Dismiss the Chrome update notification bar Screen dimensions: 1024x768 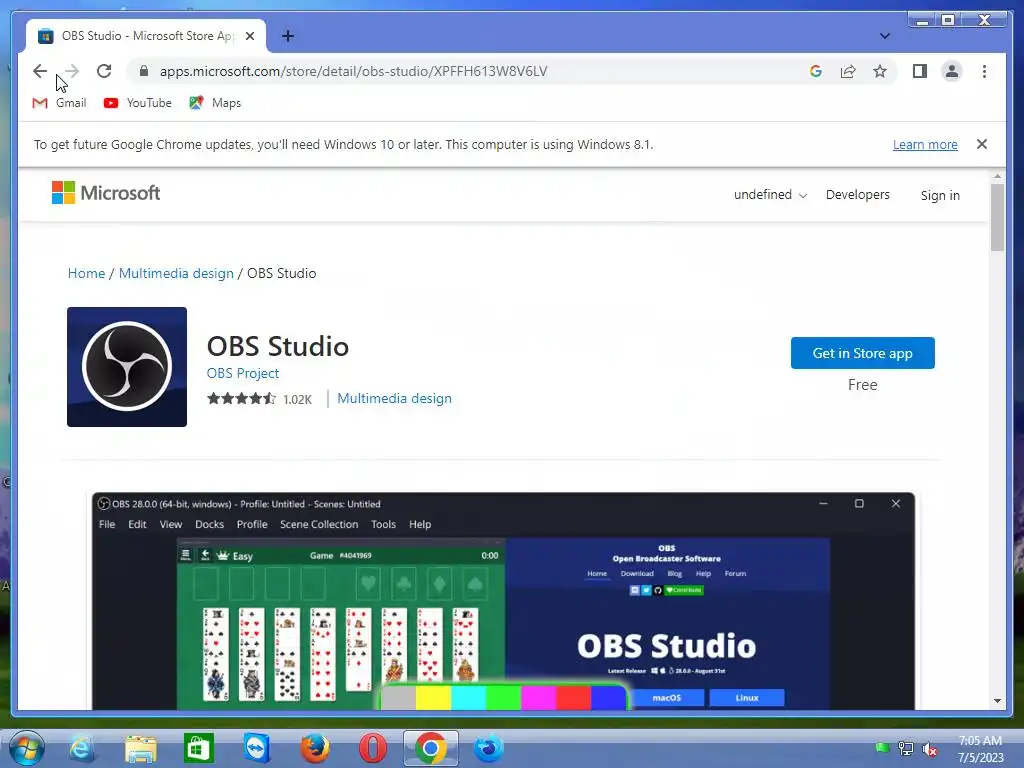click(x=982, y=144)
